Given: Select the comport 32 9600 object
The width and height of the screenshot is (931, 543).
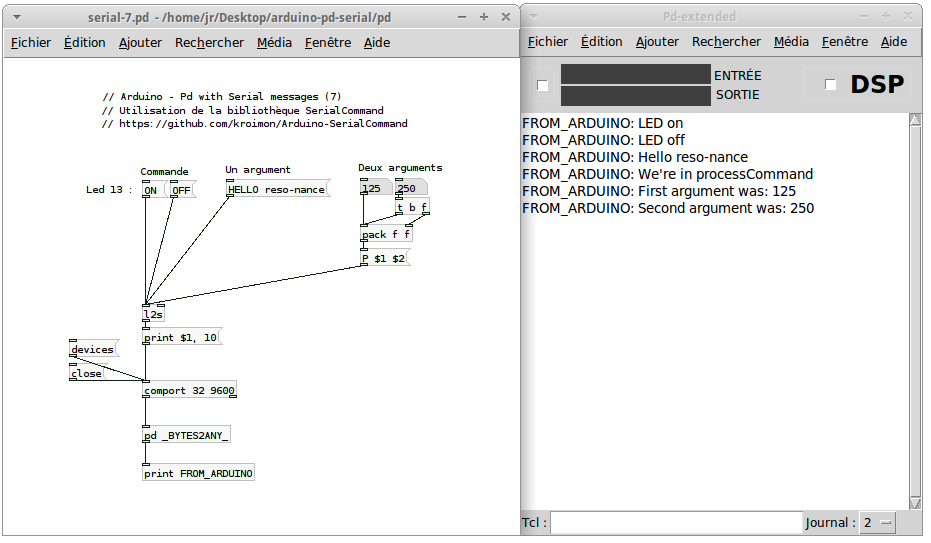Looking at the screenshot, I should (x=189, y=390).
